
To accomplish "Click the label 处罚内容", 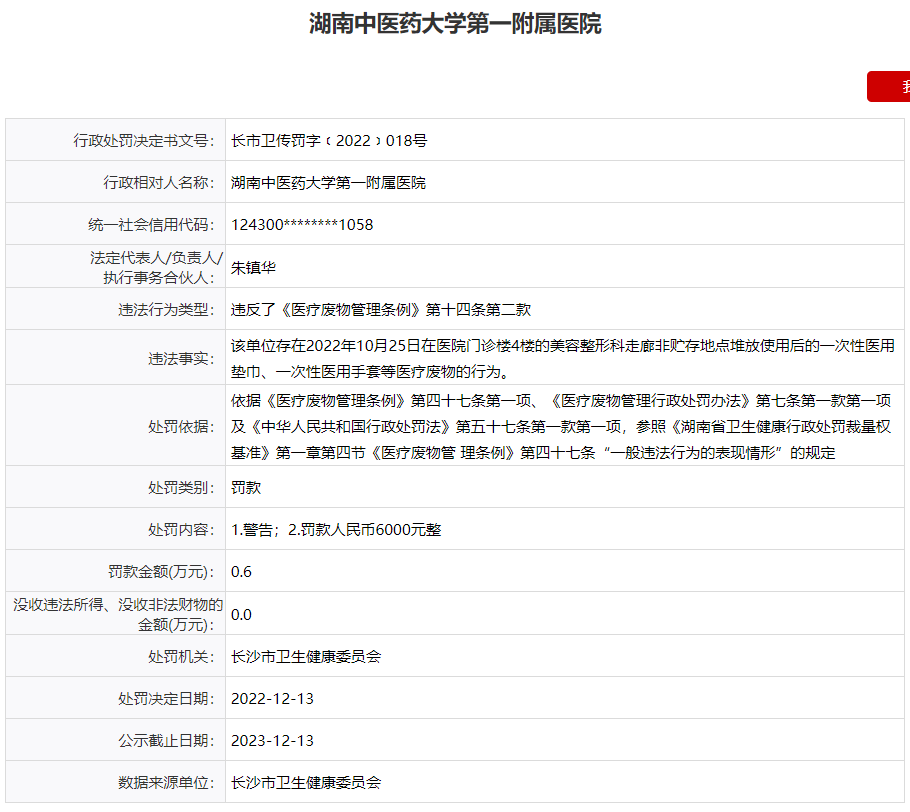I will (x=181, y=529).
